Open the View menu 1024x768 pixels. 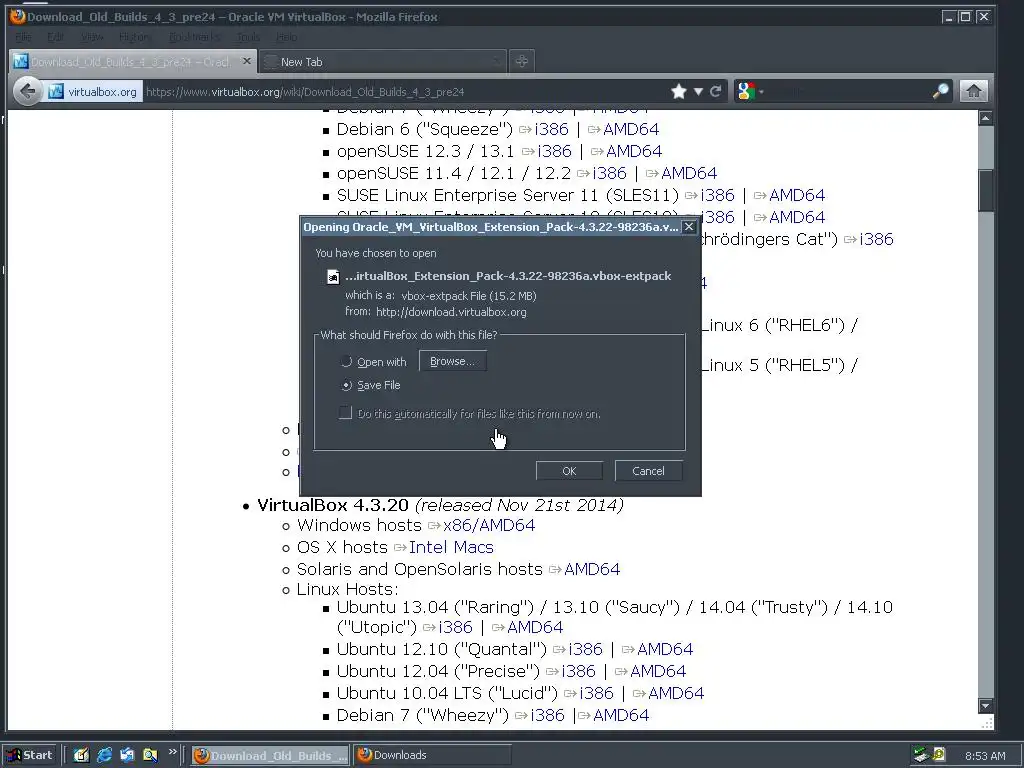(x=92, y=37)
